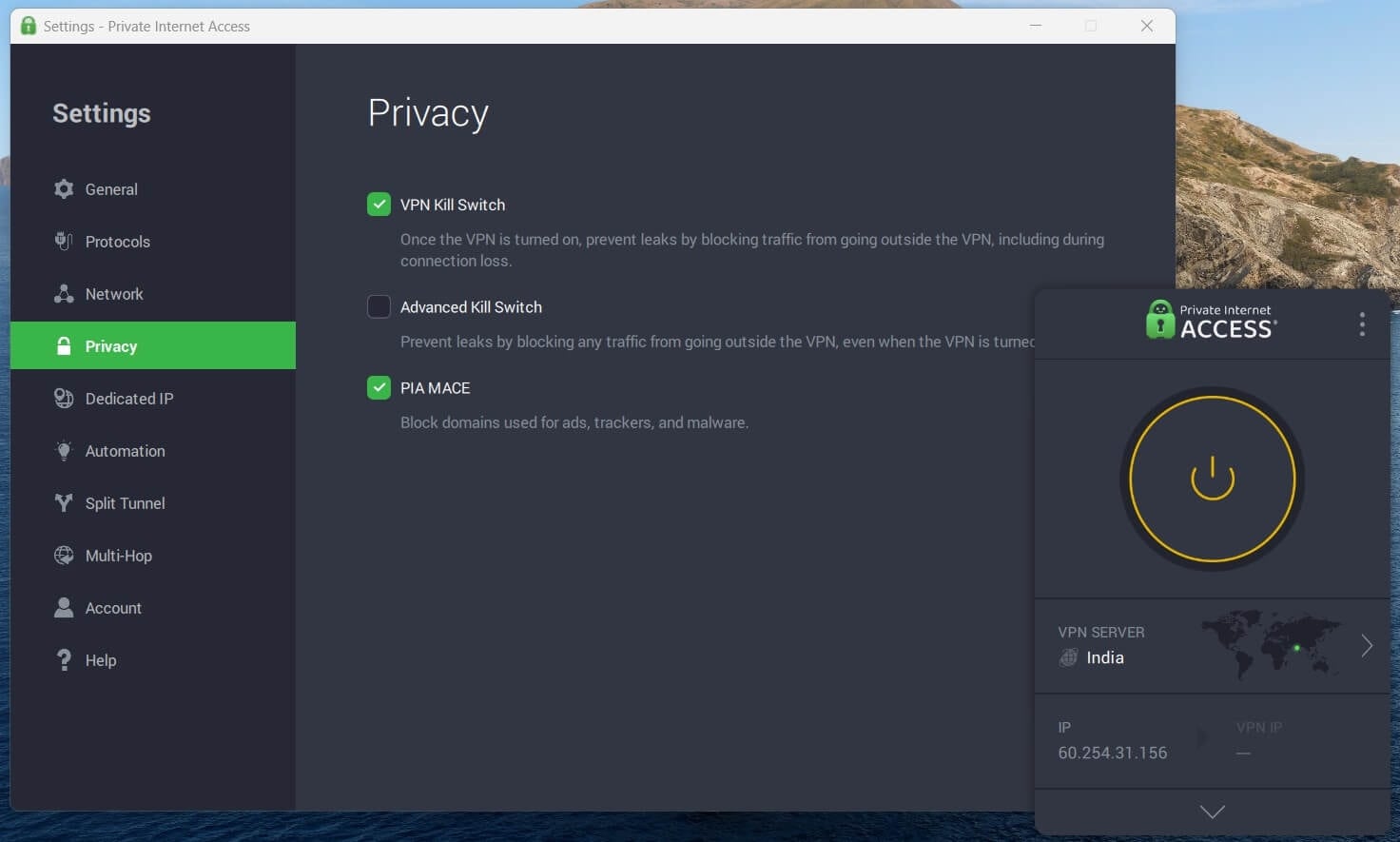Image resolution: width=1400 pixels, height=842 pixels.
Task: Open the General settings section
Action: pos(111,188)
